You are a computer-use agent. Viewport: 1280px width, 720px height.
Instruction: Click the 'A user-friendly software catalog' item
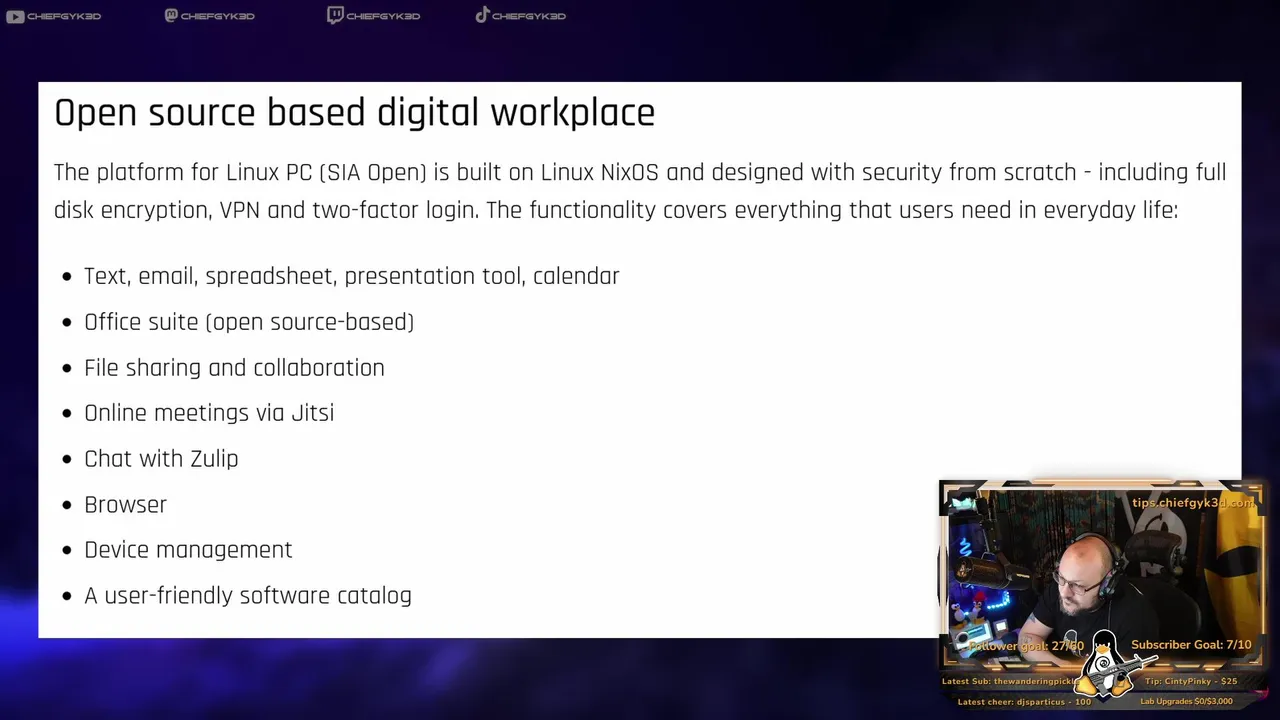click(x=248, y=596)
